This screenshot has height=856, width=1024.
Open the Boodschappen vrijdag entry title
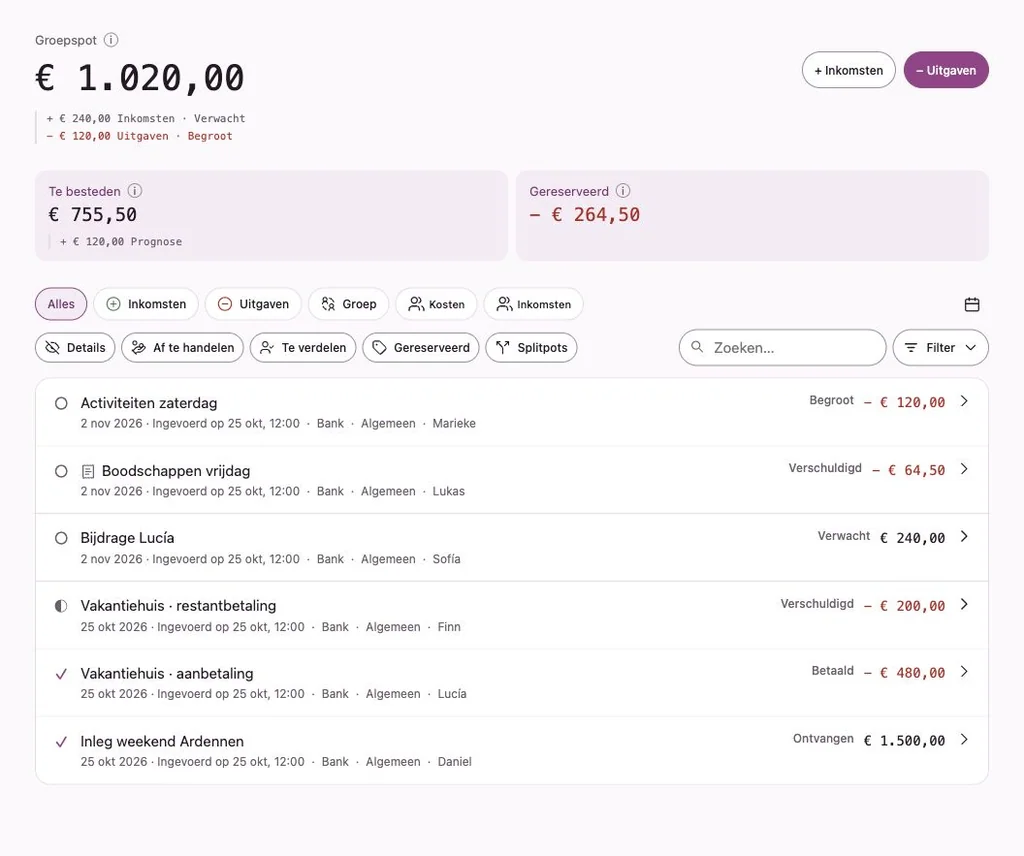click(176, 471)
